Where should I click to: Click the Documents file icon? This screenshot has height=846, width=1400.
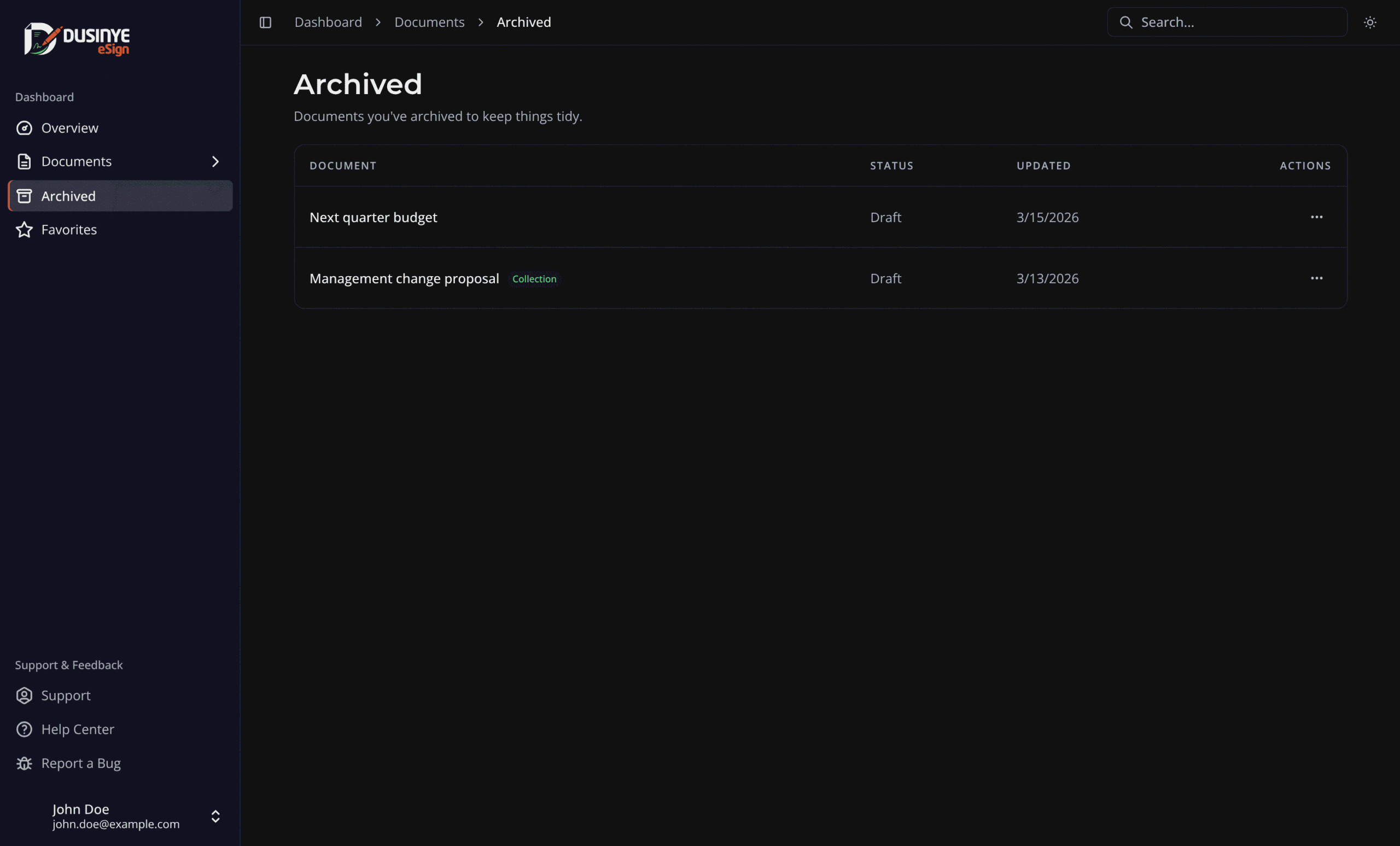pyautogui.click(x=24, y=161)
